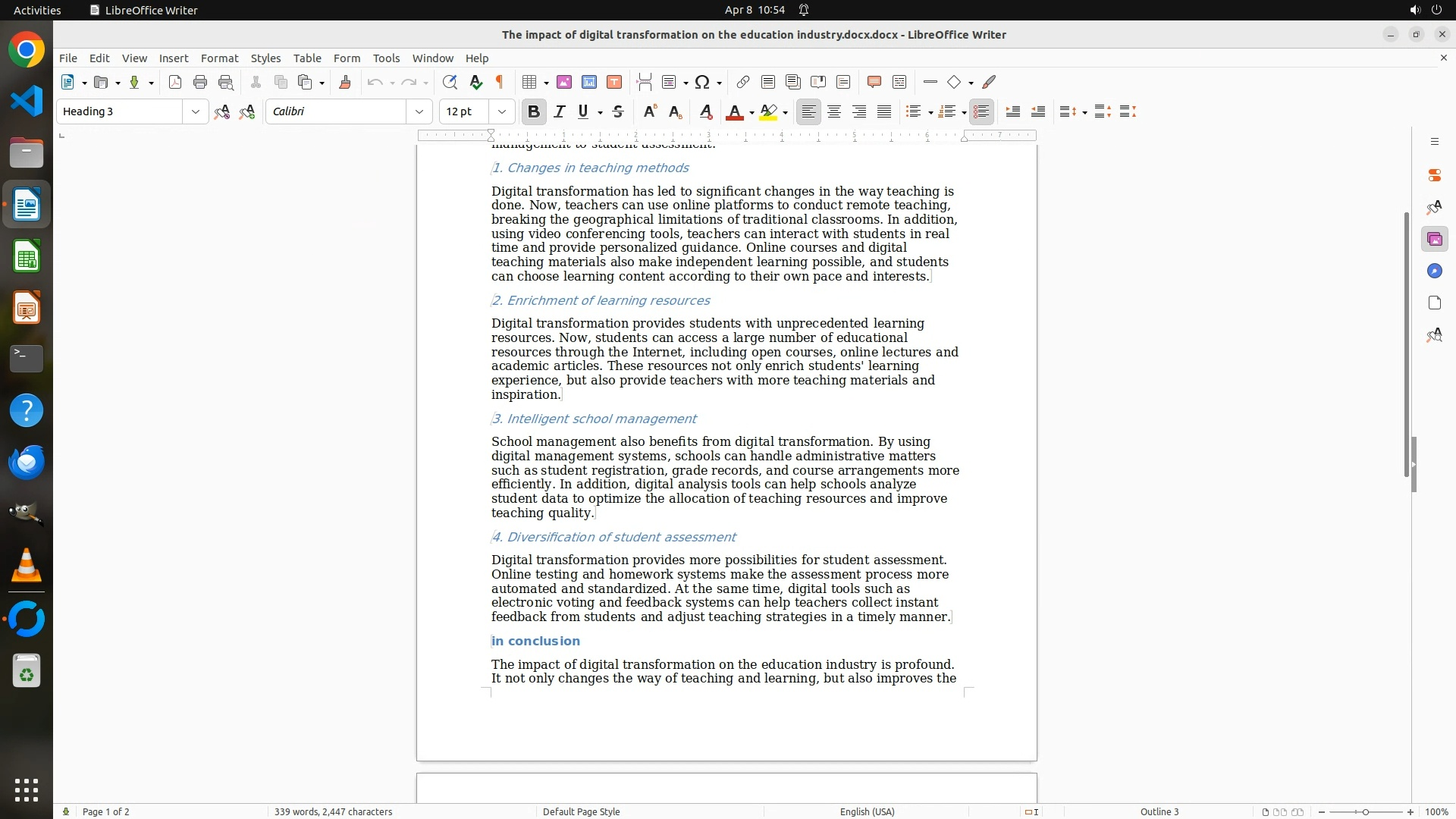The width and height of the screenshot is (1456, 819).
Task: Open the Format menu
Action: (x=219, y=58)
